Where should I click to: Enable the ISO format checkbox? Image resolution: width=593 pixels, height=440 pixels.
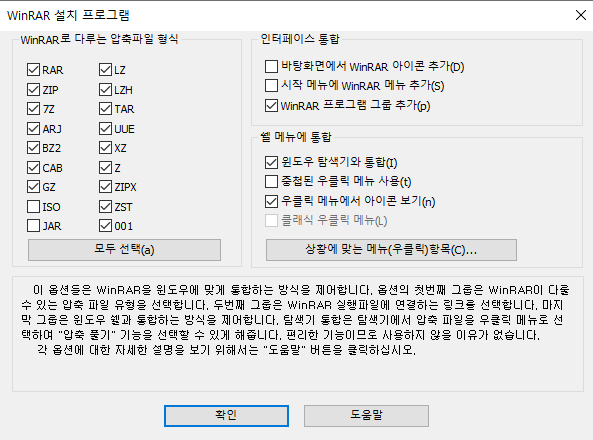click(33, 207)
